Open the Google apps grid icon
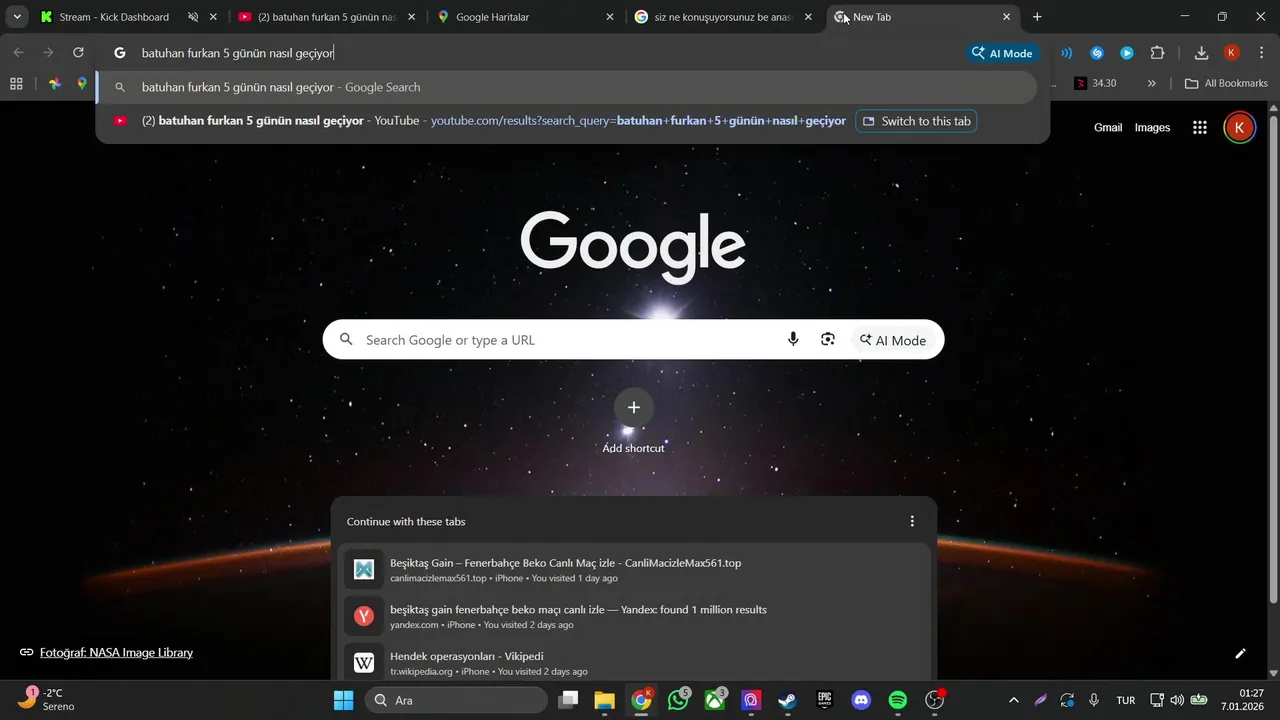Screen dimensions: 1280x720 [1200, 127]
